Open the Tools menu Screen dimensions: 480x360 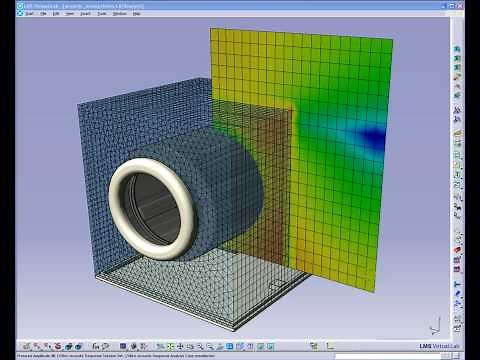coord(102,14)
